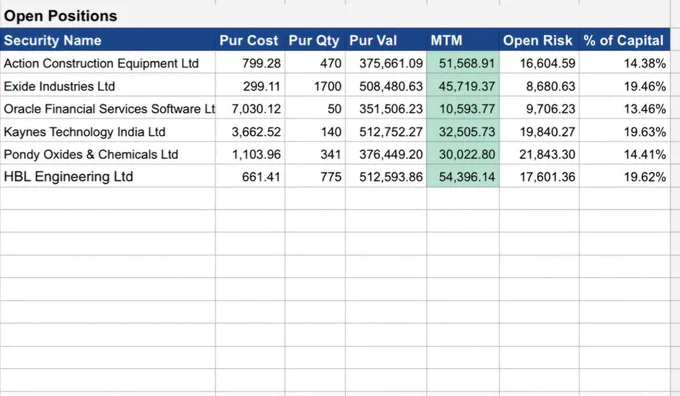
Task: Select quantity 1700 cell
Action: (315, 86)
